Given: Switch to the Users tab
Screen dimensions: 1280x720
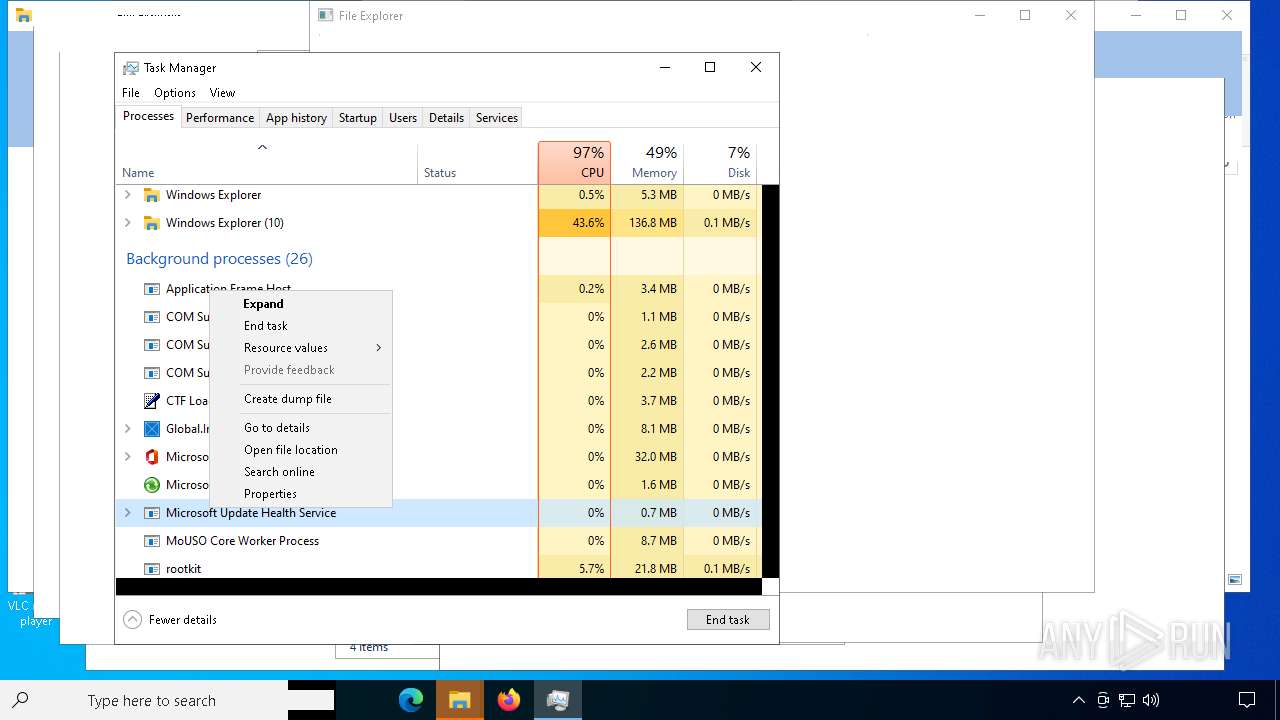Looking at the screenshot, I should click(x=403, y=118).
